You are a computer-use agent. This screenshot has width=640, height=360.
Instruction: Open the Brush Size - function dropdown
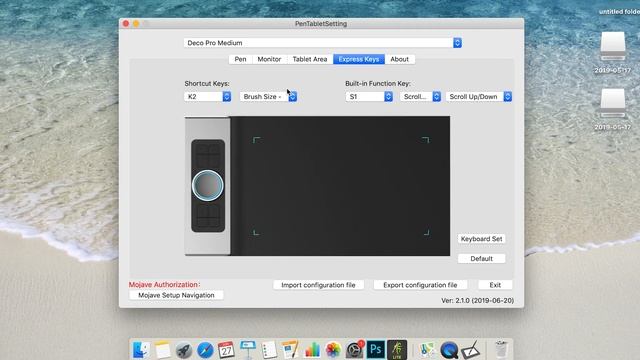(x=268, y=97)
